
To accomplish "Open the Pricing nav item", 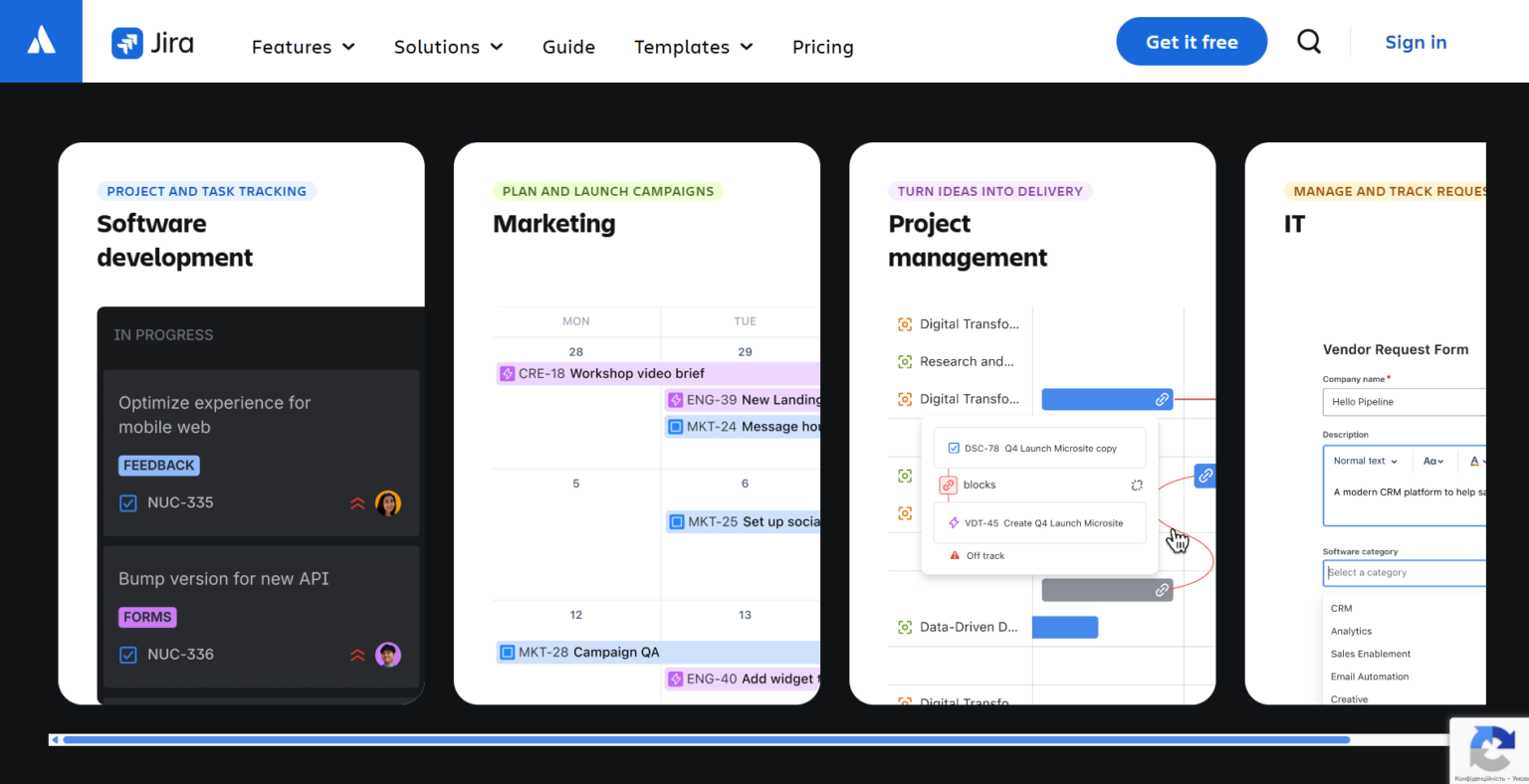I will click(822, 47).
